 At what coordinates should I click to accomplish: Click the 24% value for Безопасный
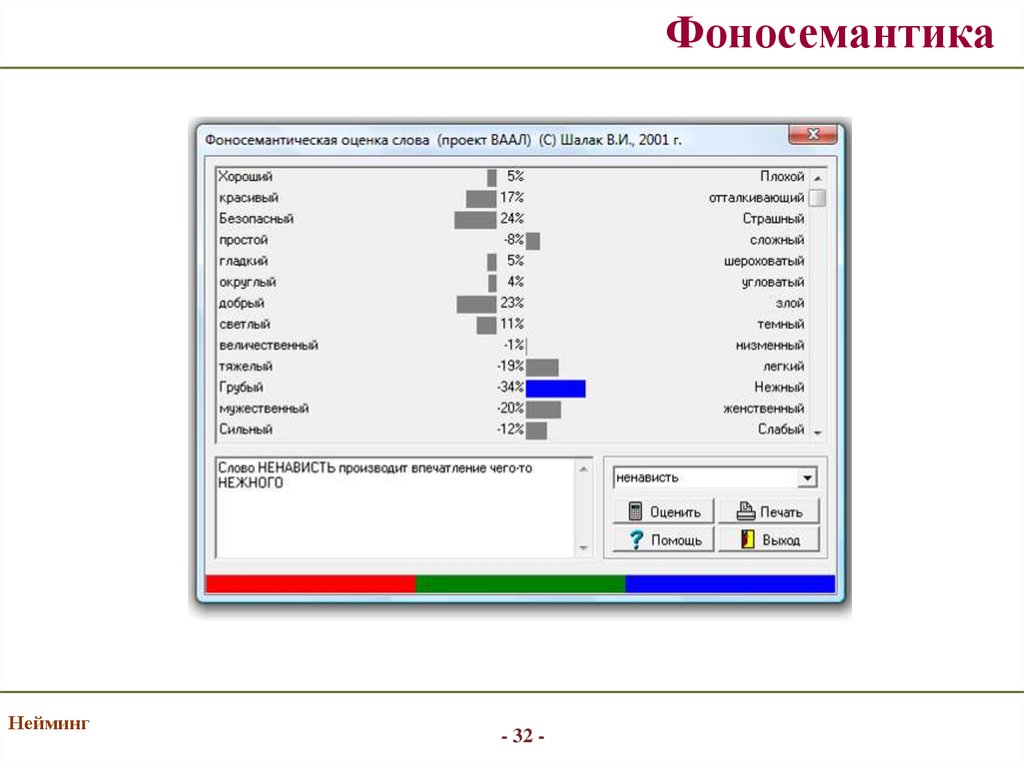[512, 218]
